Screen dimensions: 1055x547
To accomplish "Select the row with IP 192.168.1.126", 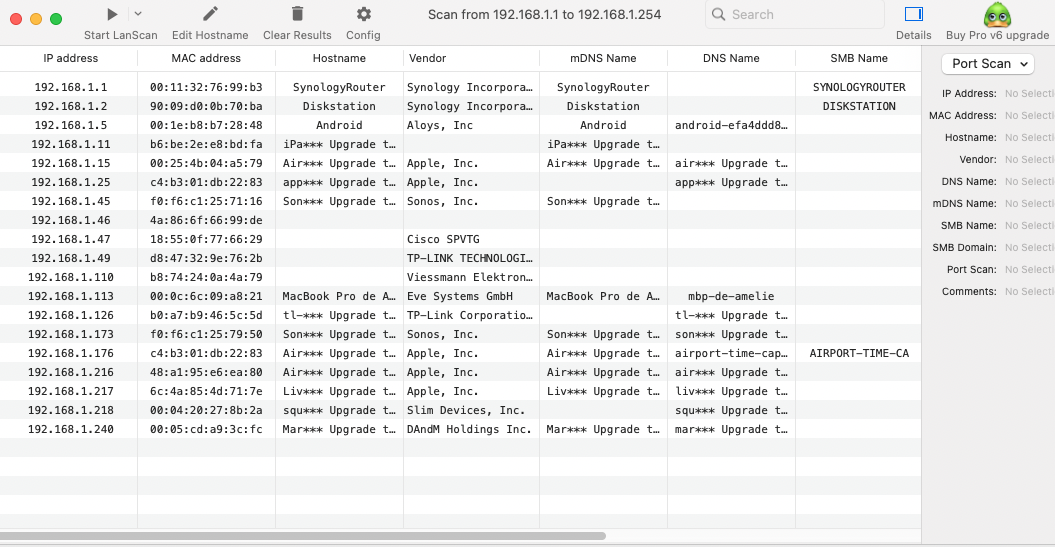I will coord(460,315).
